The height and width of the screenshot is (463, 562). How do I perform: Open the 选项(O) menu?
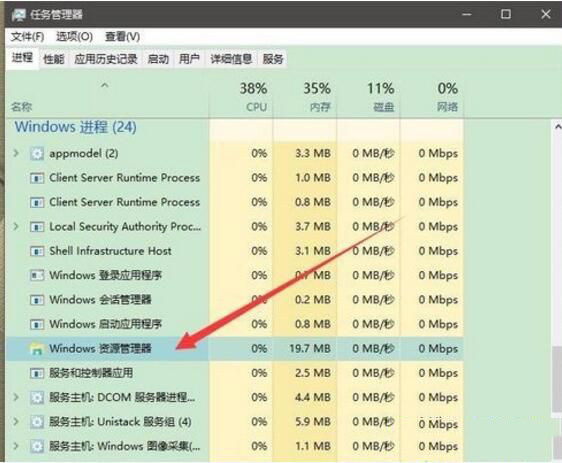pyautogui.click(x=75, y=37)
